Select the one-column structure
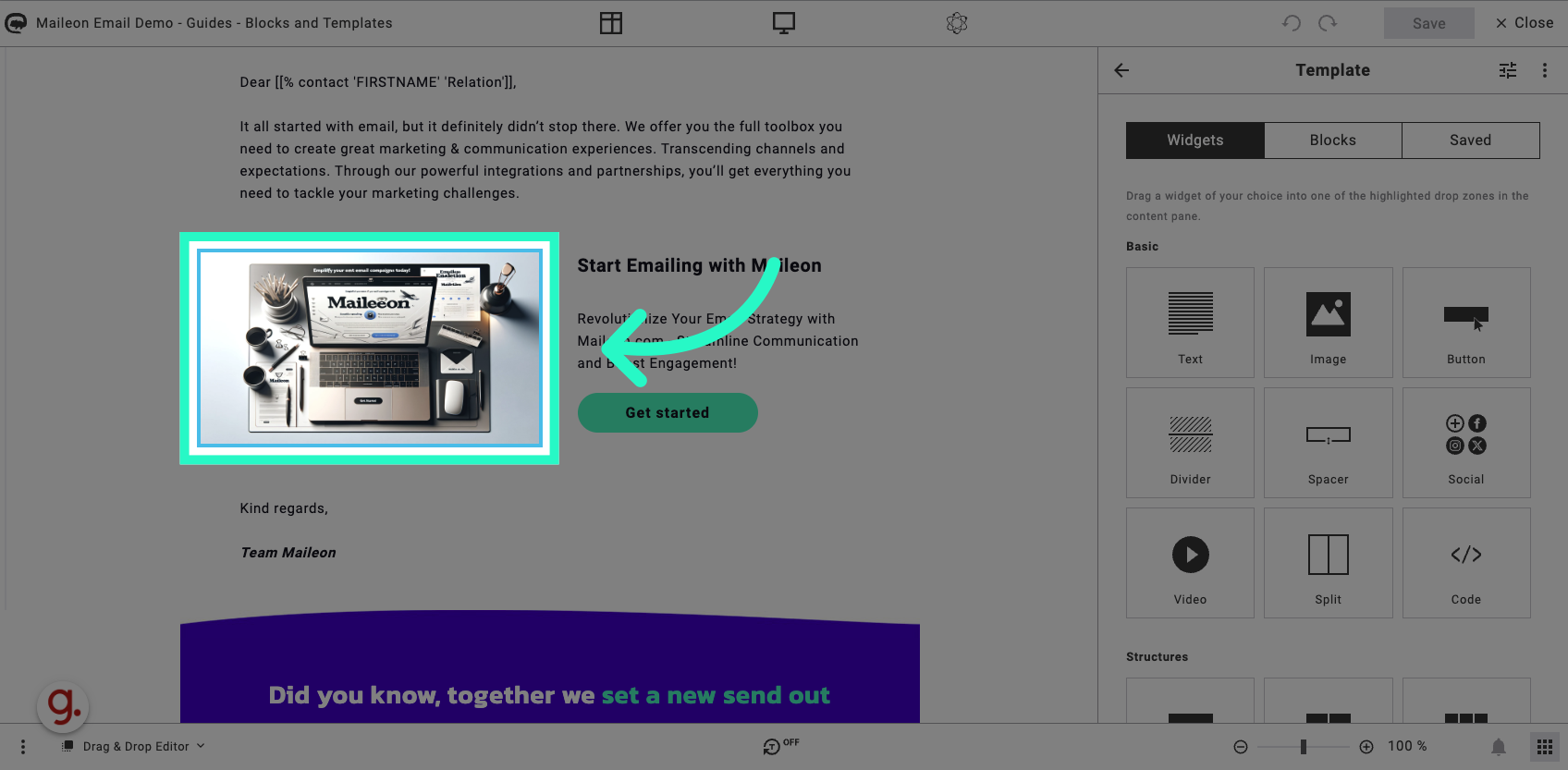The width and height of the screenshot is (1568, 770). (1190, 703)
